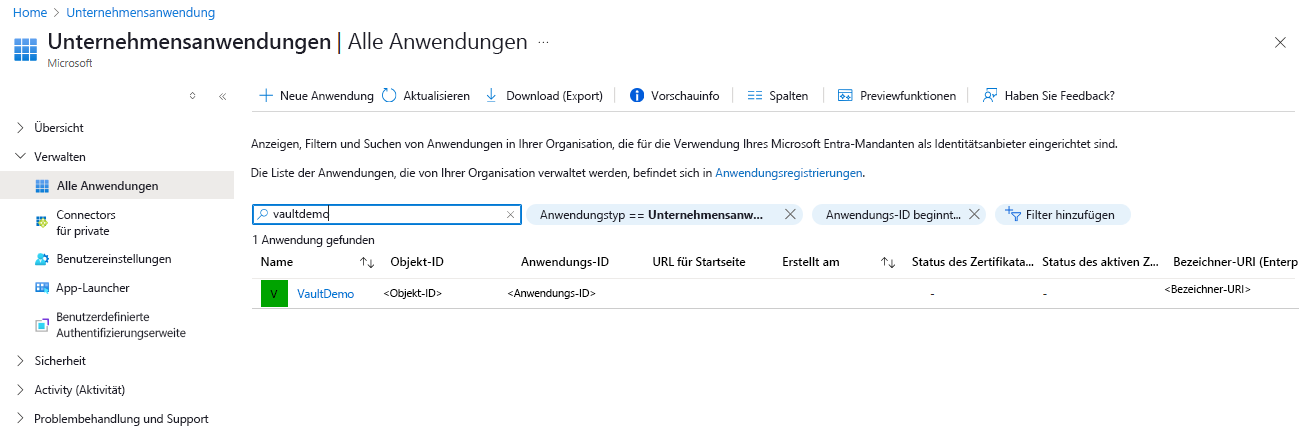The height and width of the screenshot is (445, 1299).
Task: Click Download (Export) toolbar text
Action: point(555,96)
